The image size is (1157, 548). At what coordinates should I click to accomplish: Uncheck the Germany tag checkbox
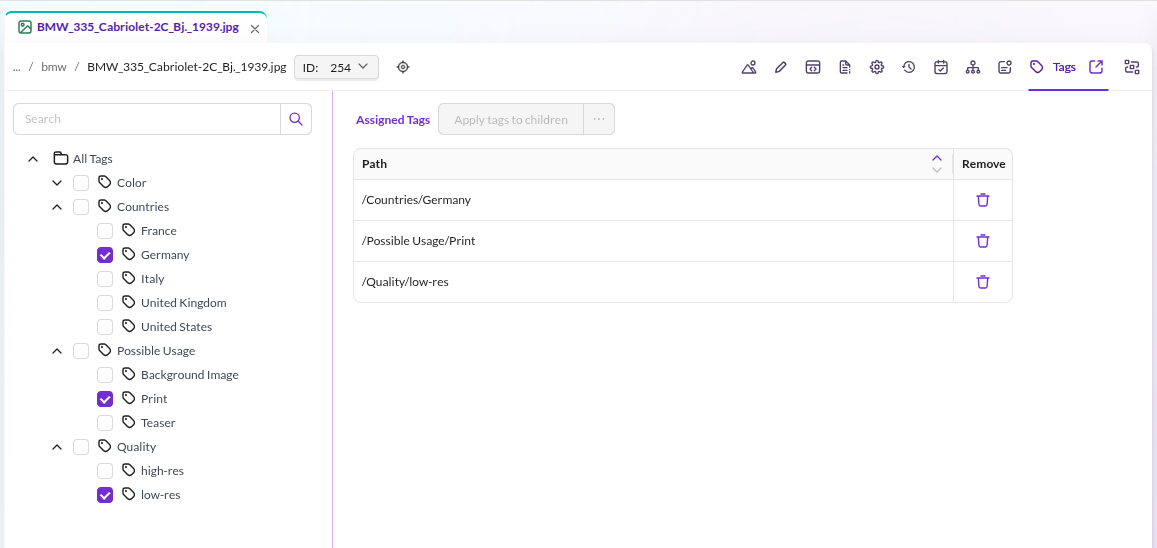click(105, 254)
